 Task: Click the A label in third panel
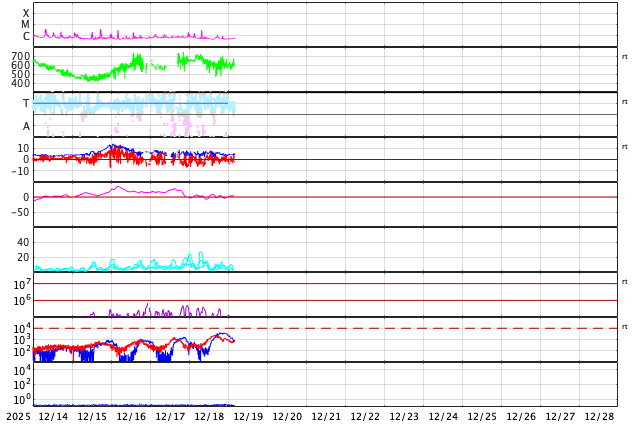point(26,127)
